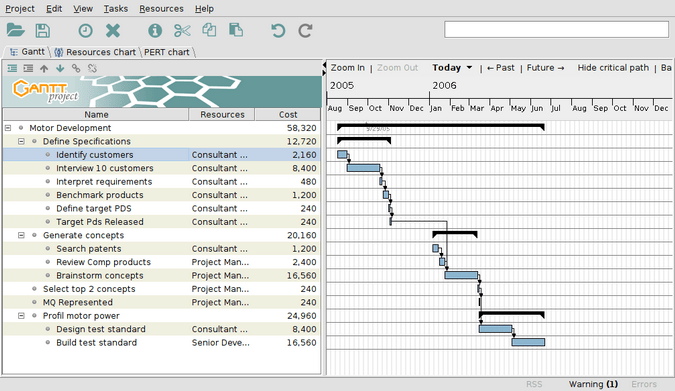Delete task with the X icon
Viewport: 675px width, 391px height.
(113, 31)
